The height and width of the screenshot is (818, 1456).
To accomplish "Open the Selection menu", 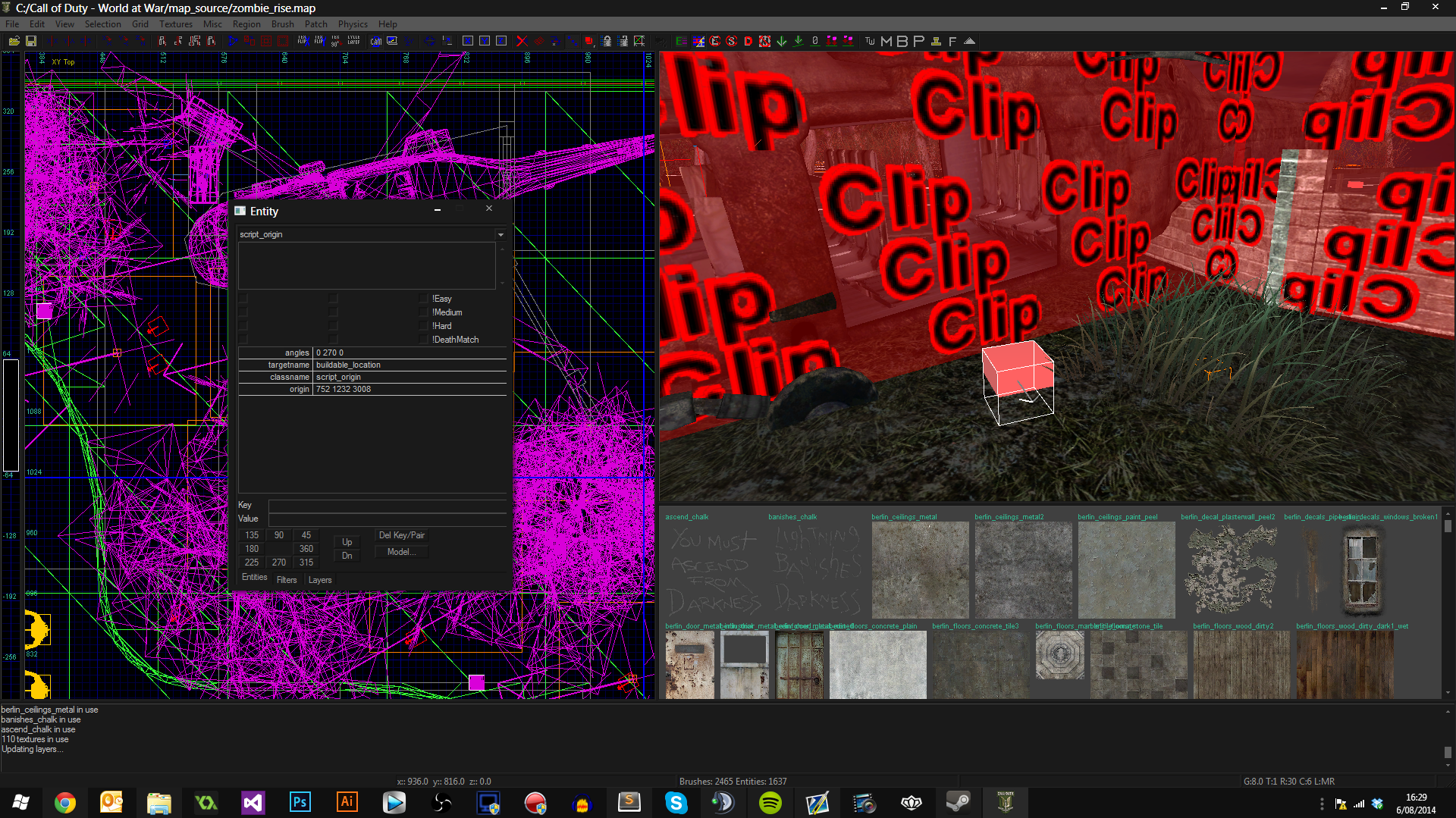I will [x=102, y=24].
